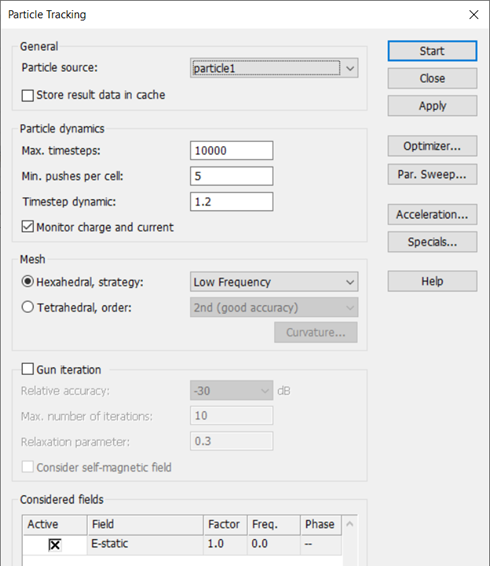Enable Store result data in cache

pos(28,96)
